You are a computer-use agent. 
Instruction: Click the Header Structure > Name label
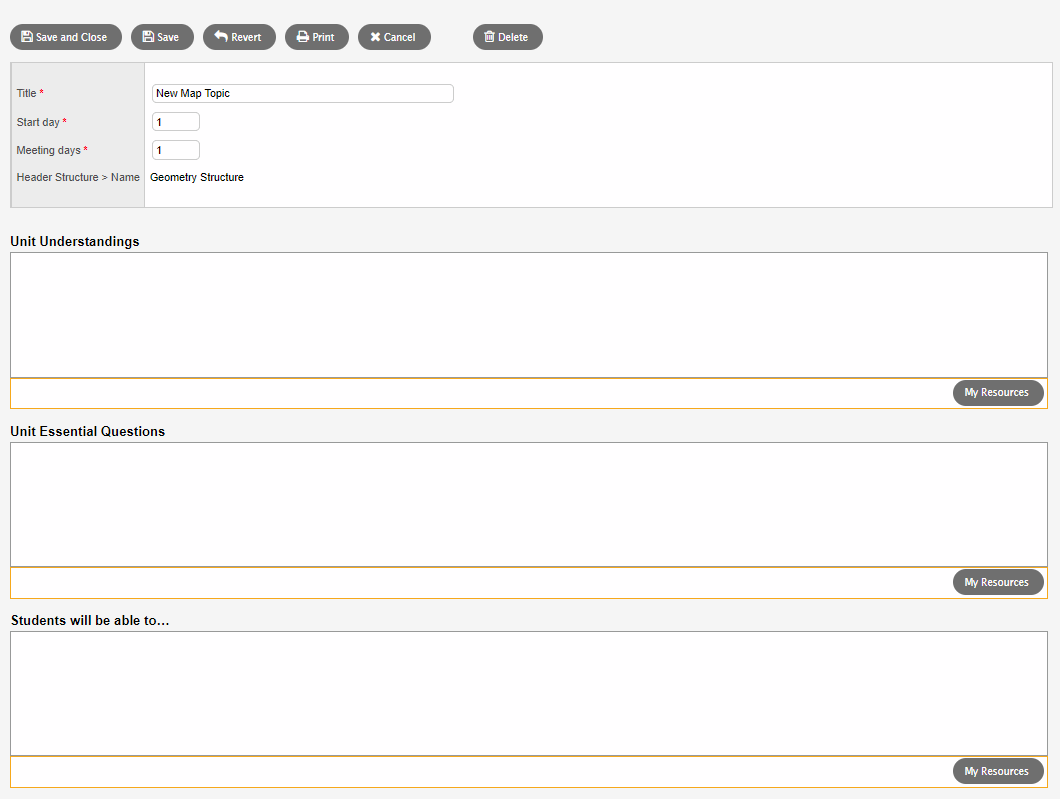[78, 177]
